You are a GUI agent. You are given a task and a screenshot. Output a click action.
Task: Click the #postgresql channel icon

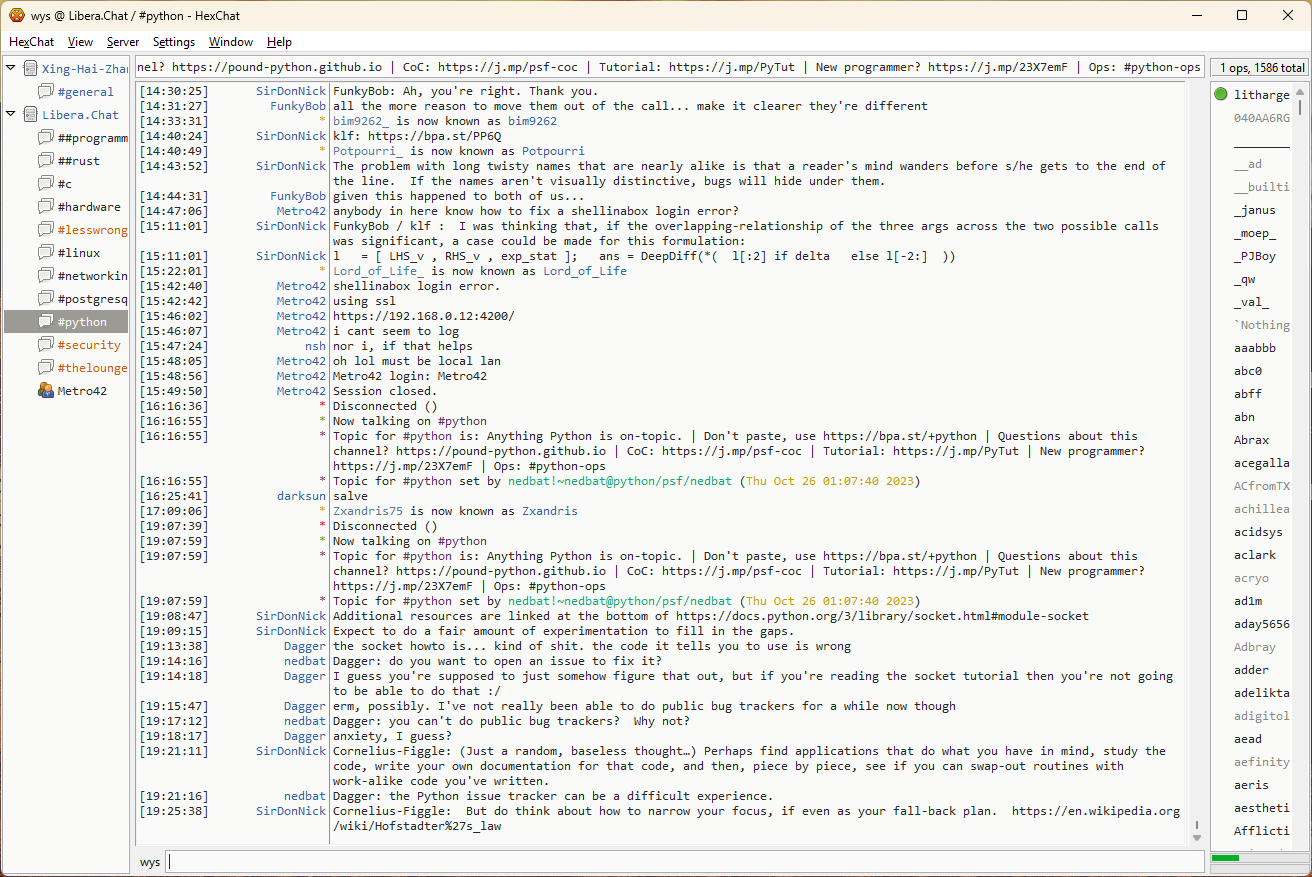tap(45, 299)
